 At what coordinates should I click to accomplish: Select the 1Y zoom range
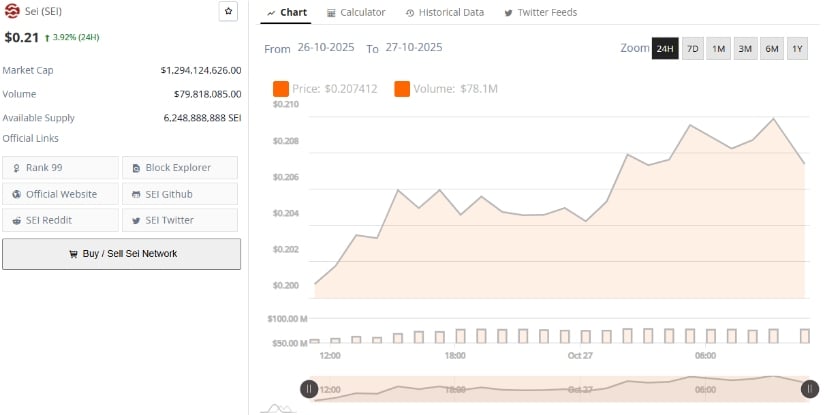point(797,49)
